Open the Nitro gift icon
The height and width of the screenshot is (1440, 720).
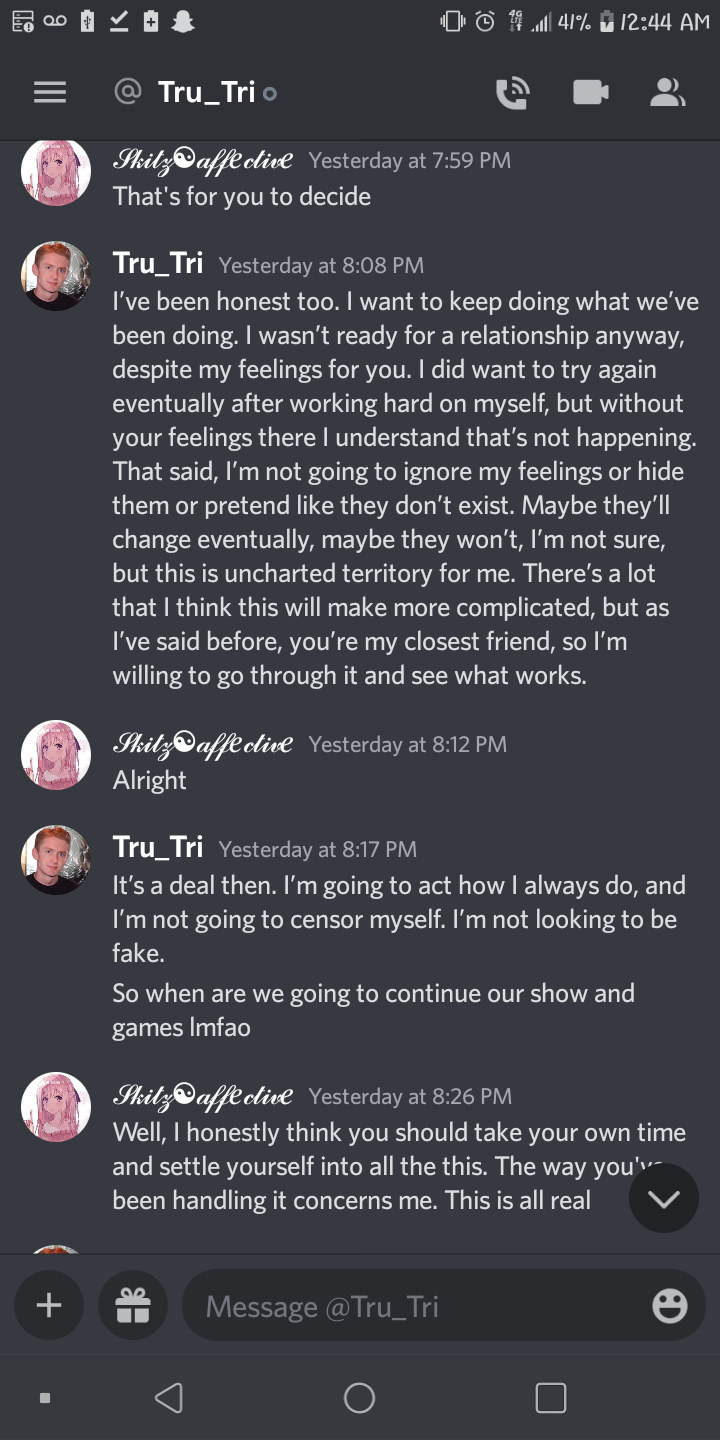tap(133, 1305)
